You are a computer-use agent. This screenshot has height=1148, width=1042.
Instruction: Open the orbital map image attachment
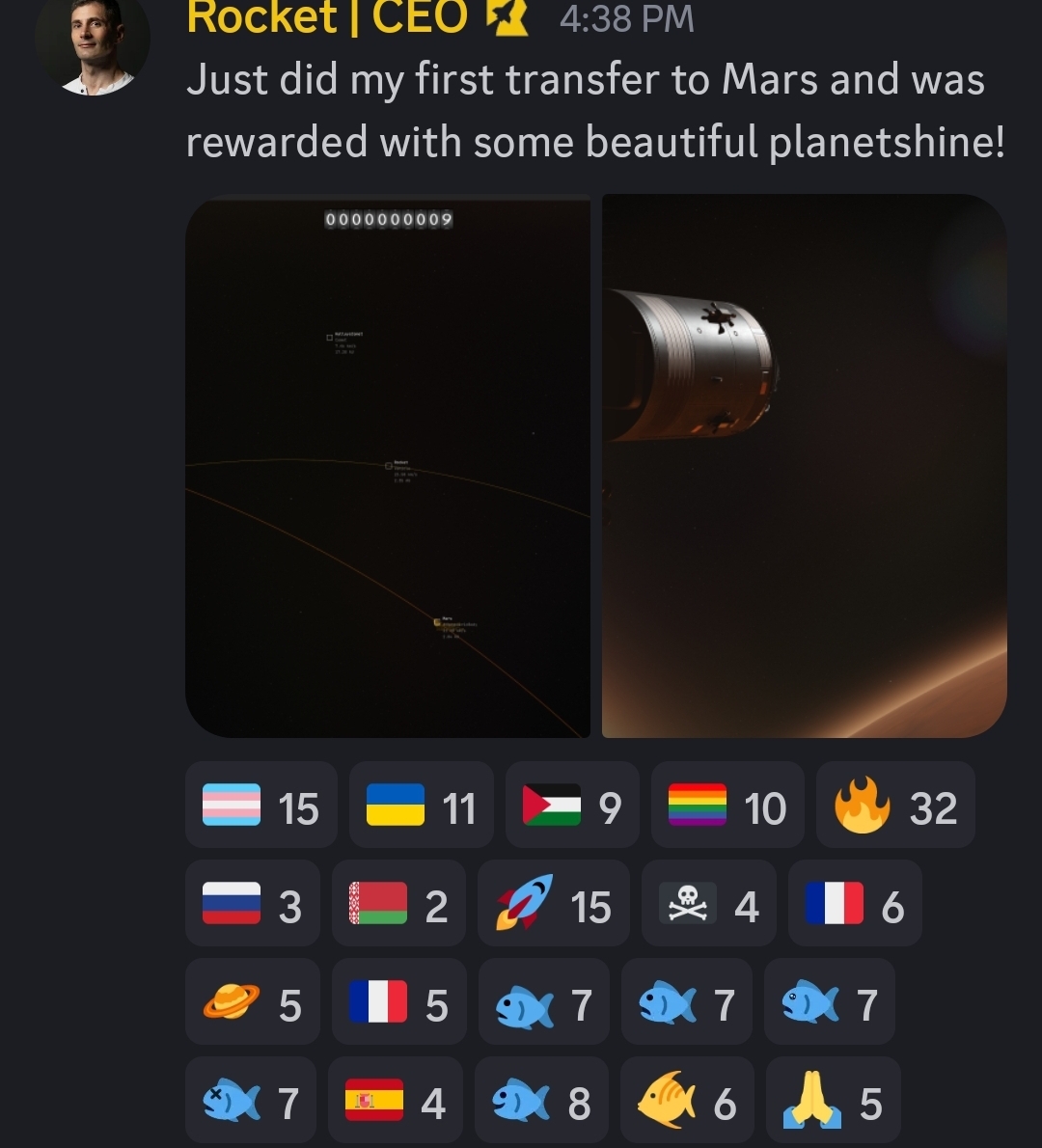(x=387, y=466)
